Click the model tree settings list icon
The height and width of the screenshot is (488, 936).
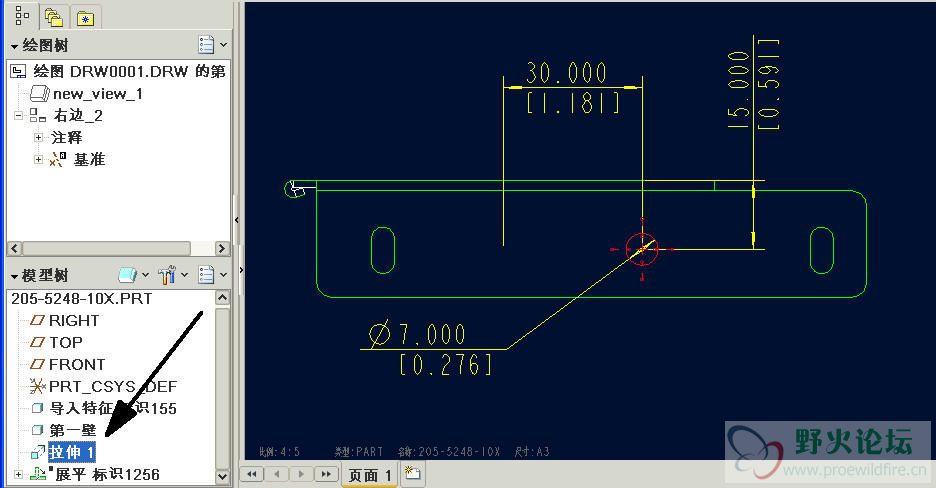[207, 275]
